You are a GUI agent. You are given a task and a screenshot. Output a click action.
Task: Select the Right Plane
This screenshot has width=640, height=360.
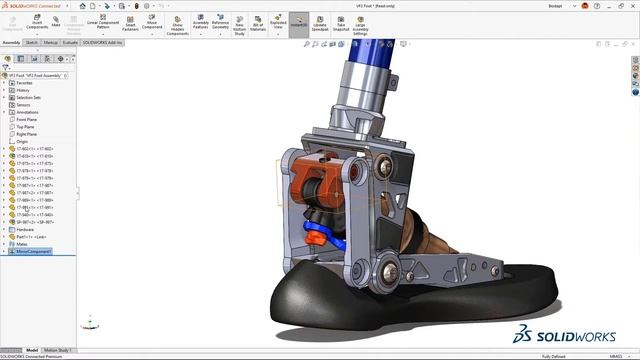pyautogui.click(x=26, y=134)
